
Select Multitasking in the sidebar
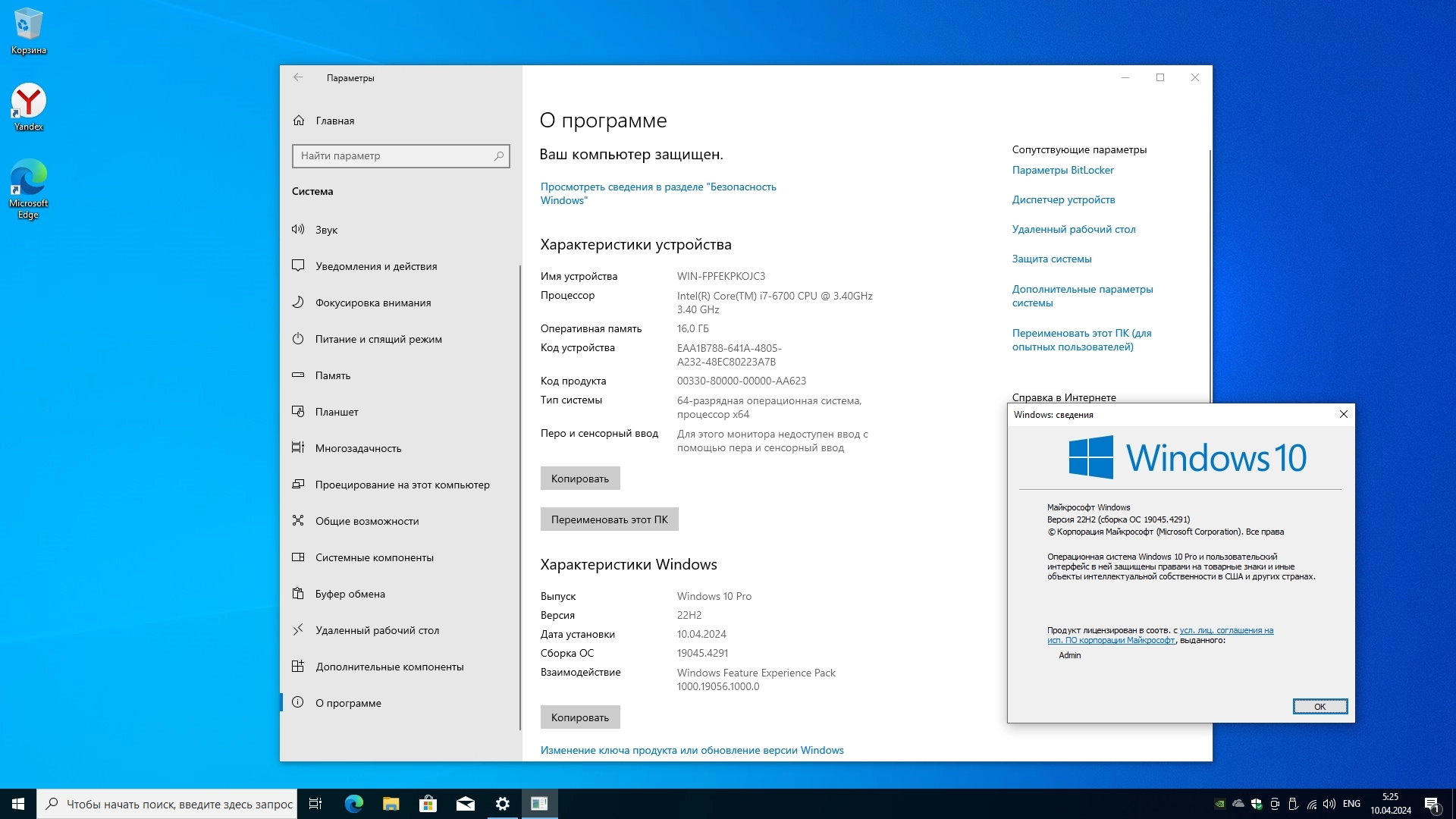pyautogui.click(x=358, y=448)
